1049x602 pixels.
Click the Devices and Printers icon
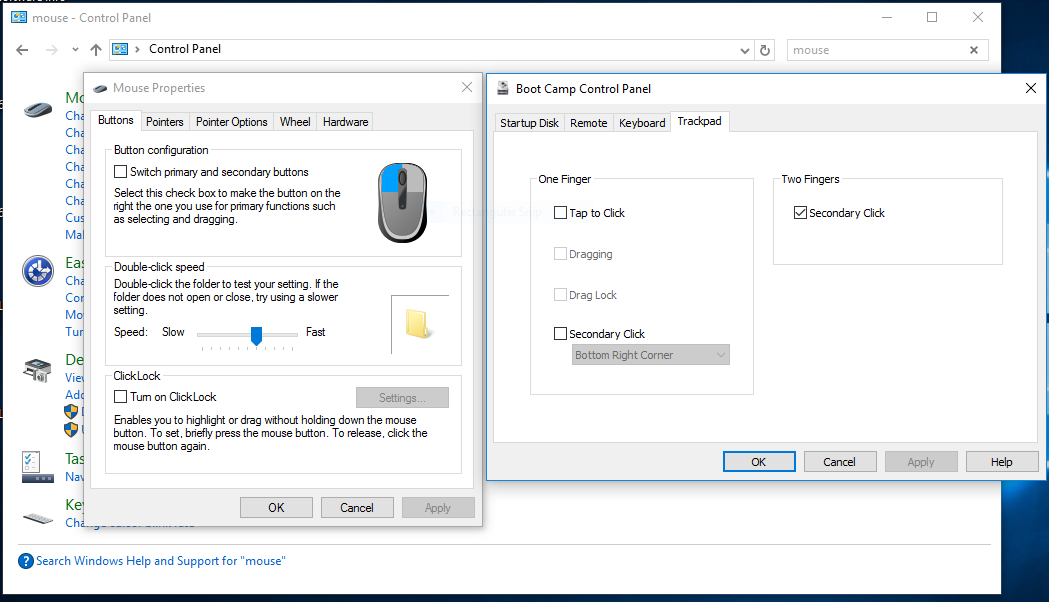(x=37, y=370)
